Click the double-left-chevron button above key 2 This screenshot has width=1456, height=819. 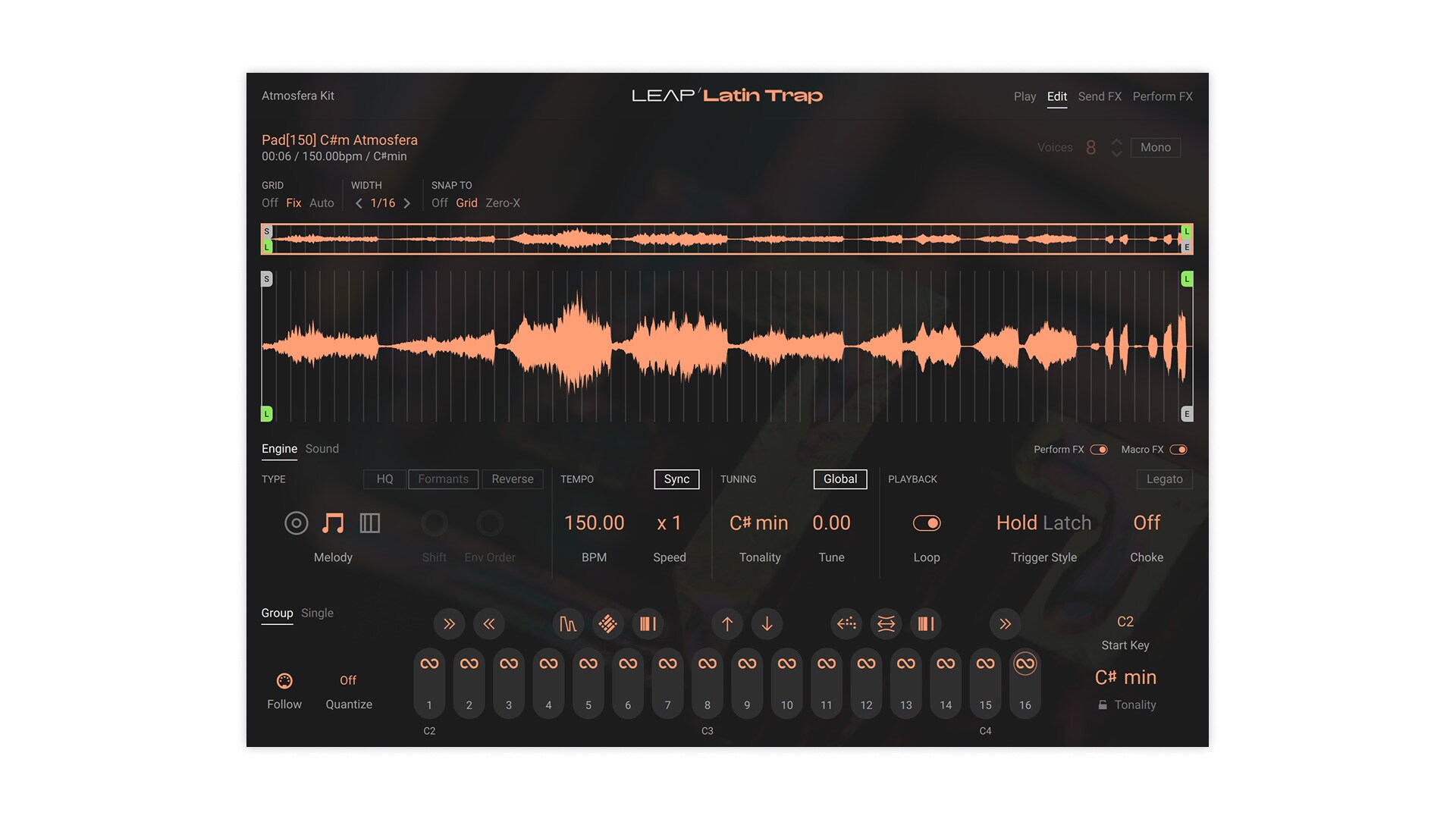coord(489,624)
